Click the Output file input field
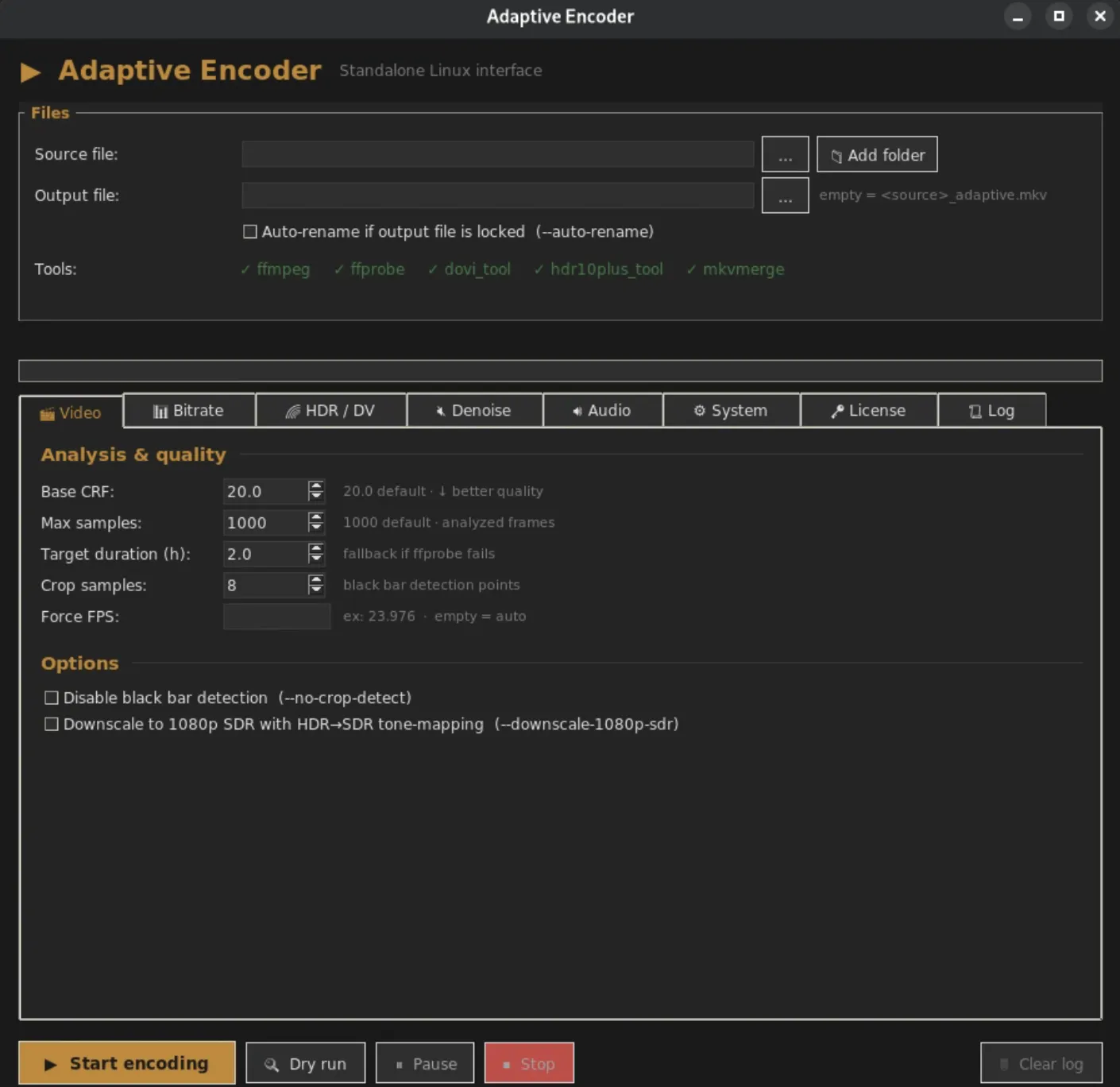This screenshot has height=1087, width=1120. pos(498,195)
